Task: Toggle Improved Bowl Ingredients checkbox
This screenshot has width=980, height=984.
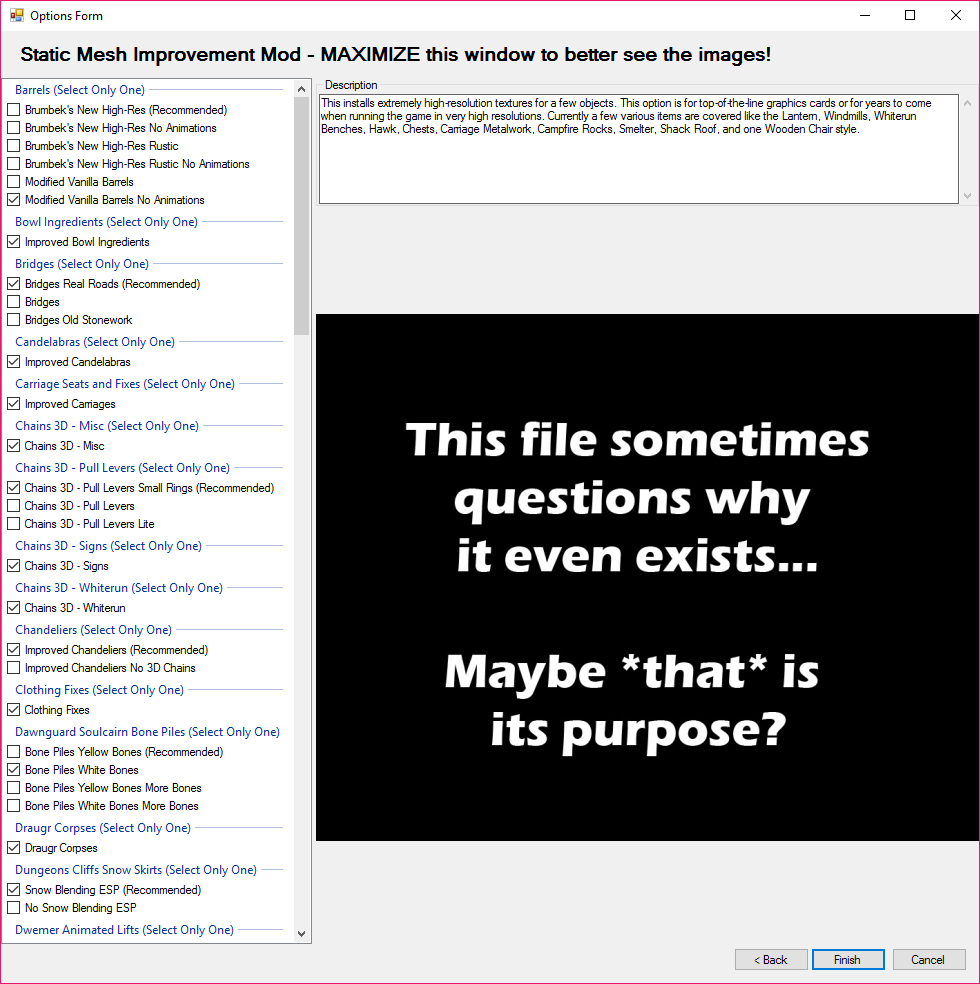Action: [x=13, y=242]
